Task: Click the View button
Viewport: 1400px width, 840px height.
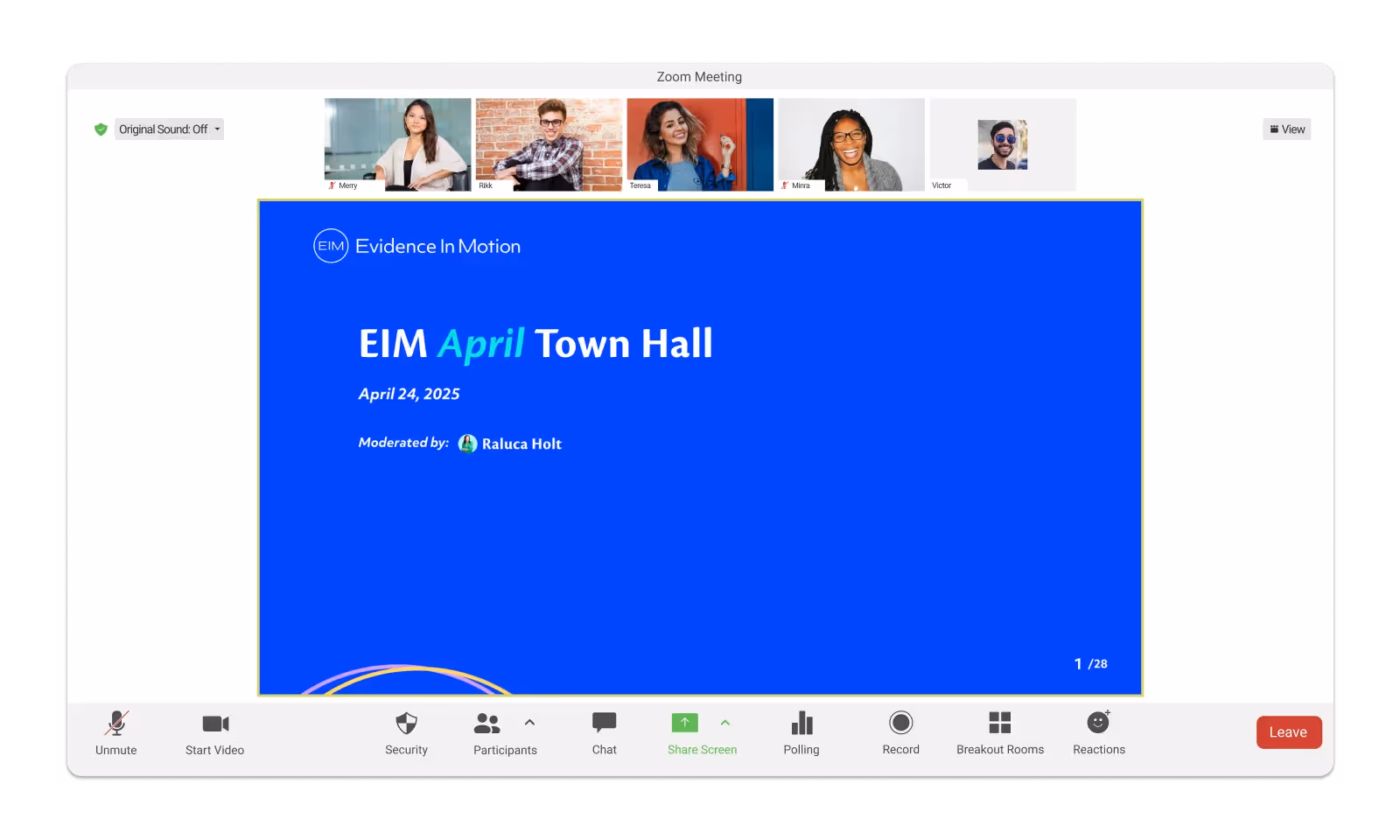Action: [x=1287, y=129]
